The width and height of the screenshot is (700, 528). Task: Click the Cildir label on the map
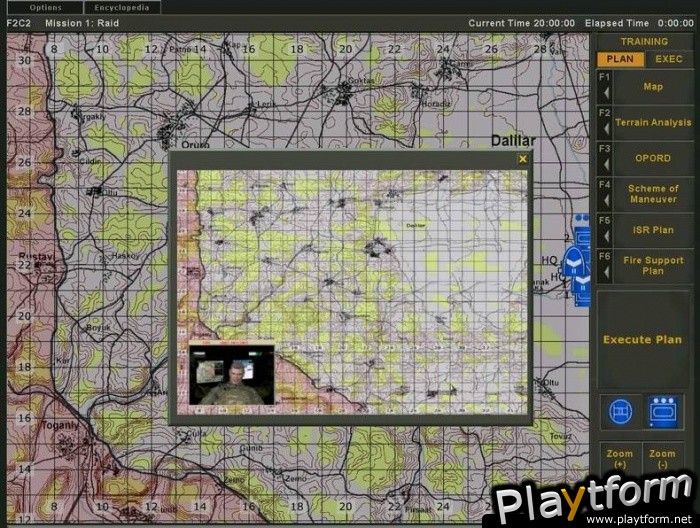[x=90, y=161]
